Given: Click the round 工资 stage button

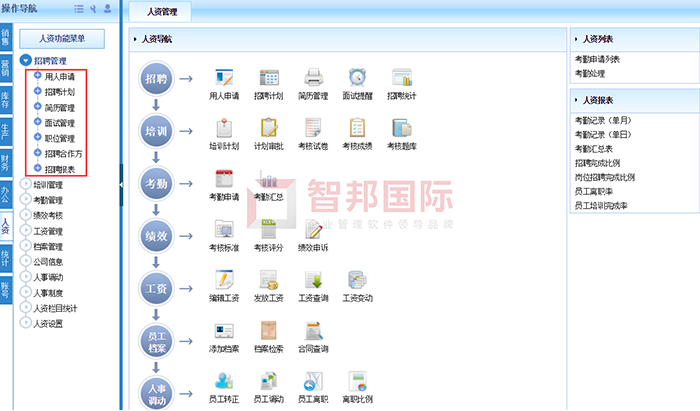Looking at the screenshot, I should tap(156, 288).
